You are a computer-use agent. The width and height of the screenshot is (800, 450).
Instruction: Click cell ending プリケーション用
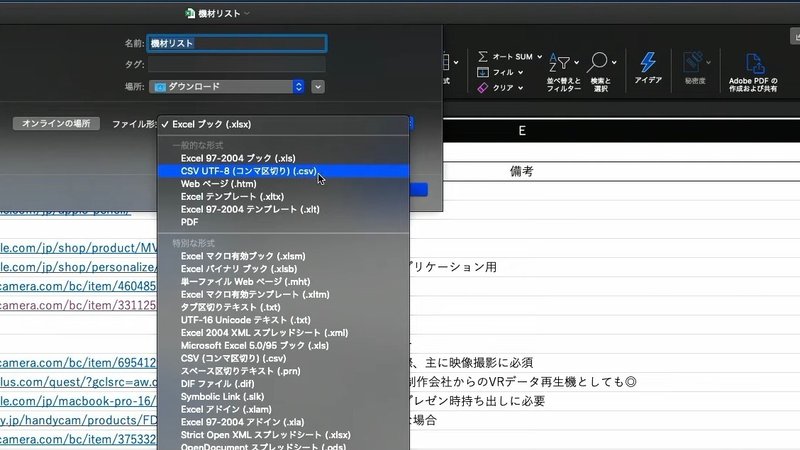(453, 267)
